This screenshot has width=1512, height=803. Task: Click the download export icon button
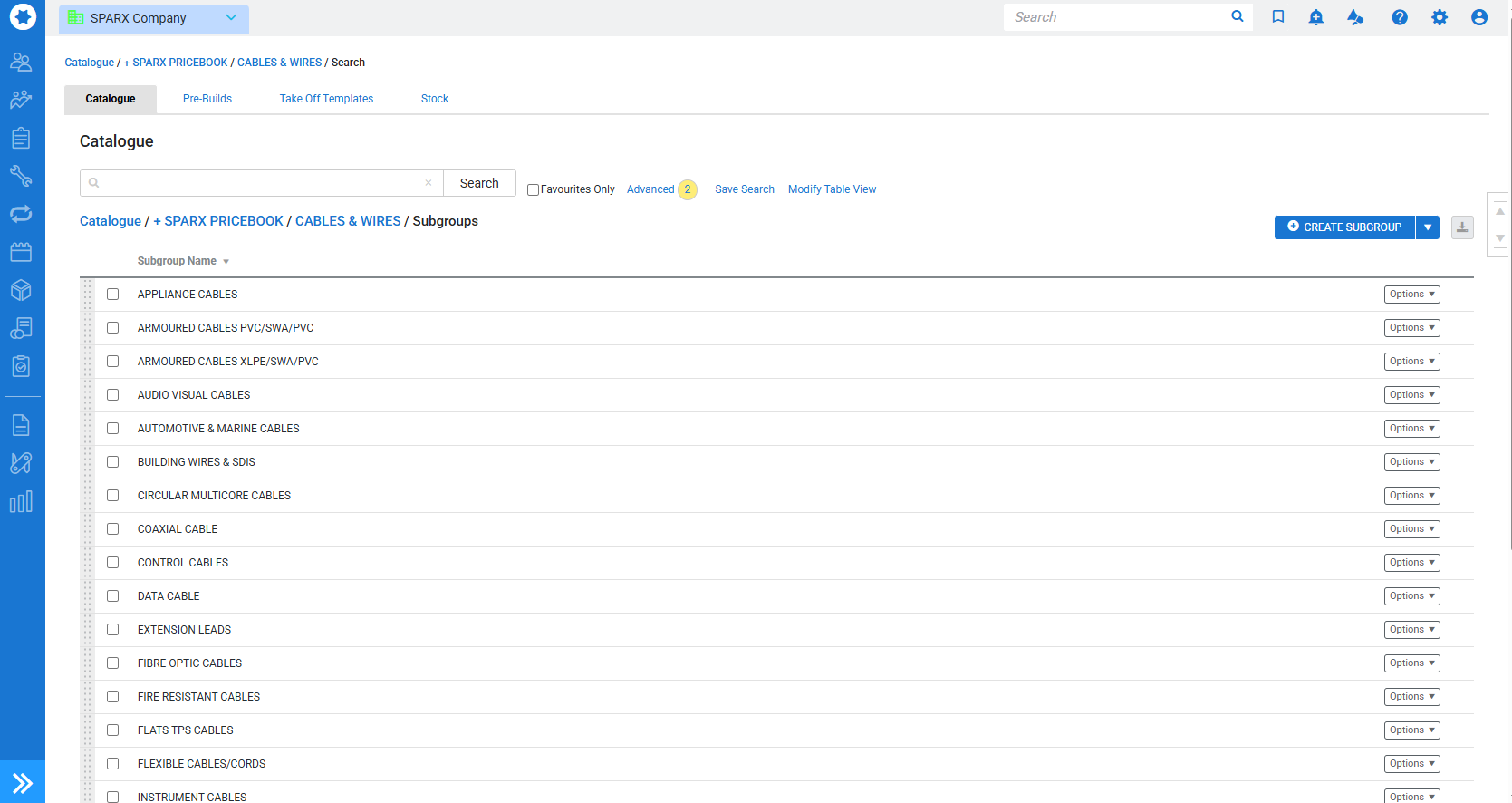click(x=1461, y=227)
